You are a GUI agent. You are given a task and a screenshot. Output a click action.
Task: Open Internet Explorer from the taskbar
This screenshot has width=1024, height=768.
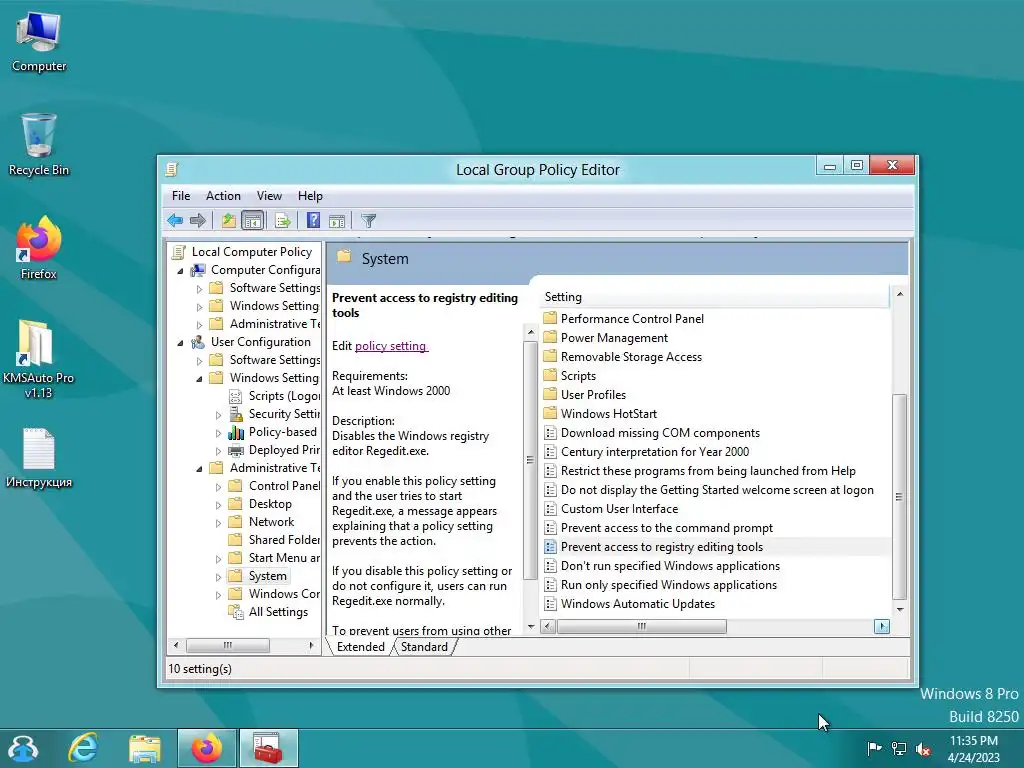click(x=84, y=748)
